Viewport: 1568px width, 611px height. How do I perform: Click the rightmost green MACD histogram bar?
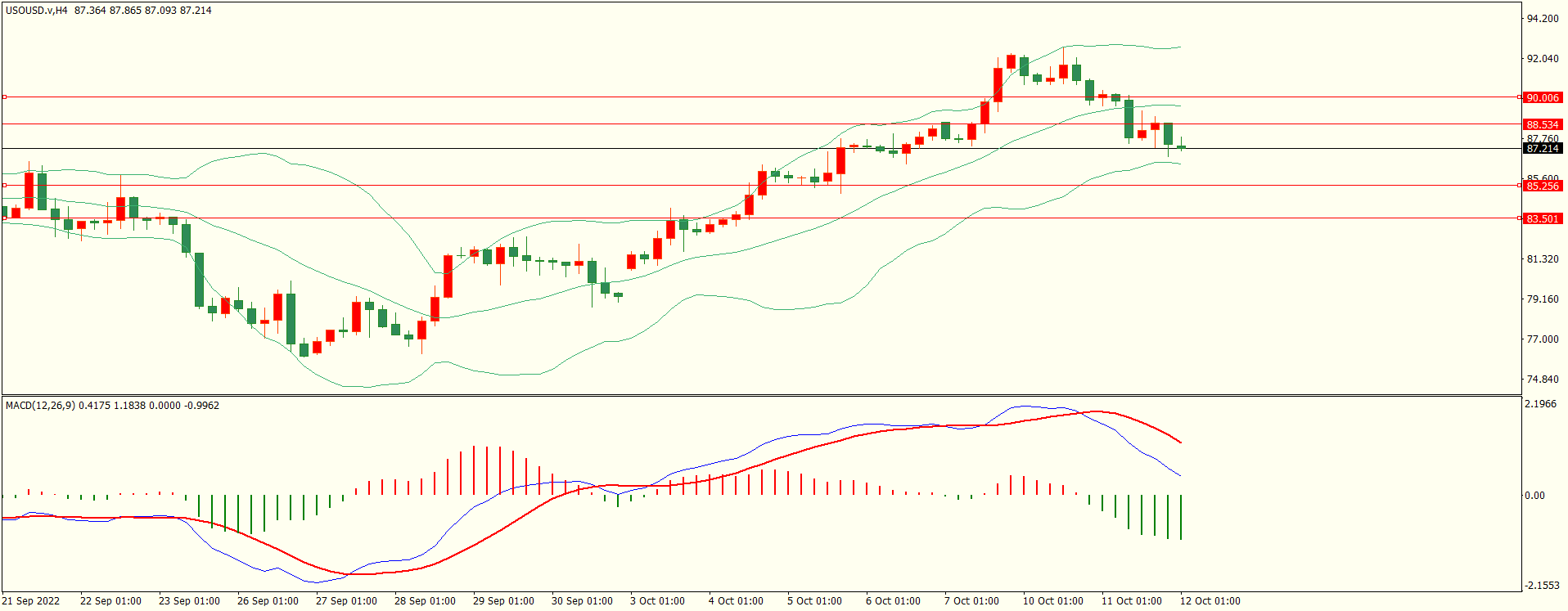tap(1181, 517)
